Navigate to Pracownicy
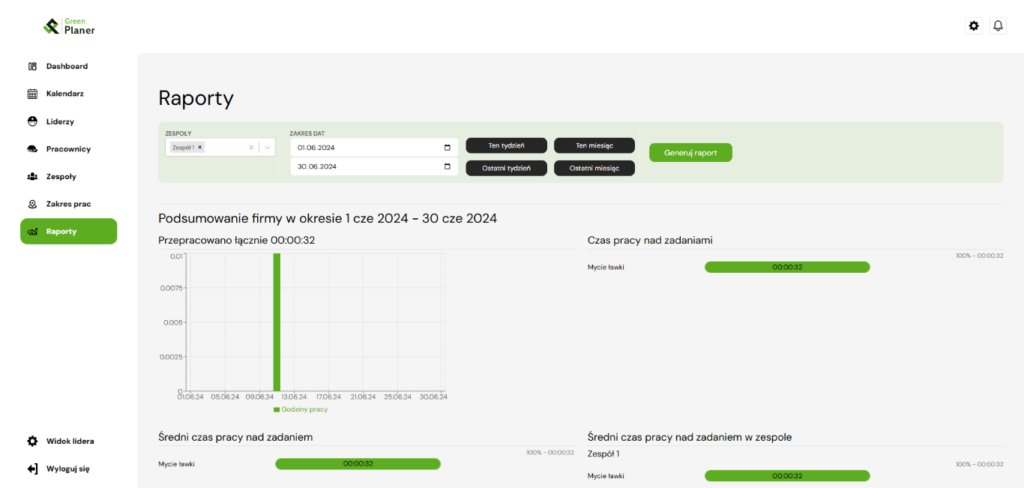1024x488 pixels. pyautogui.click(x=69, y=149)
